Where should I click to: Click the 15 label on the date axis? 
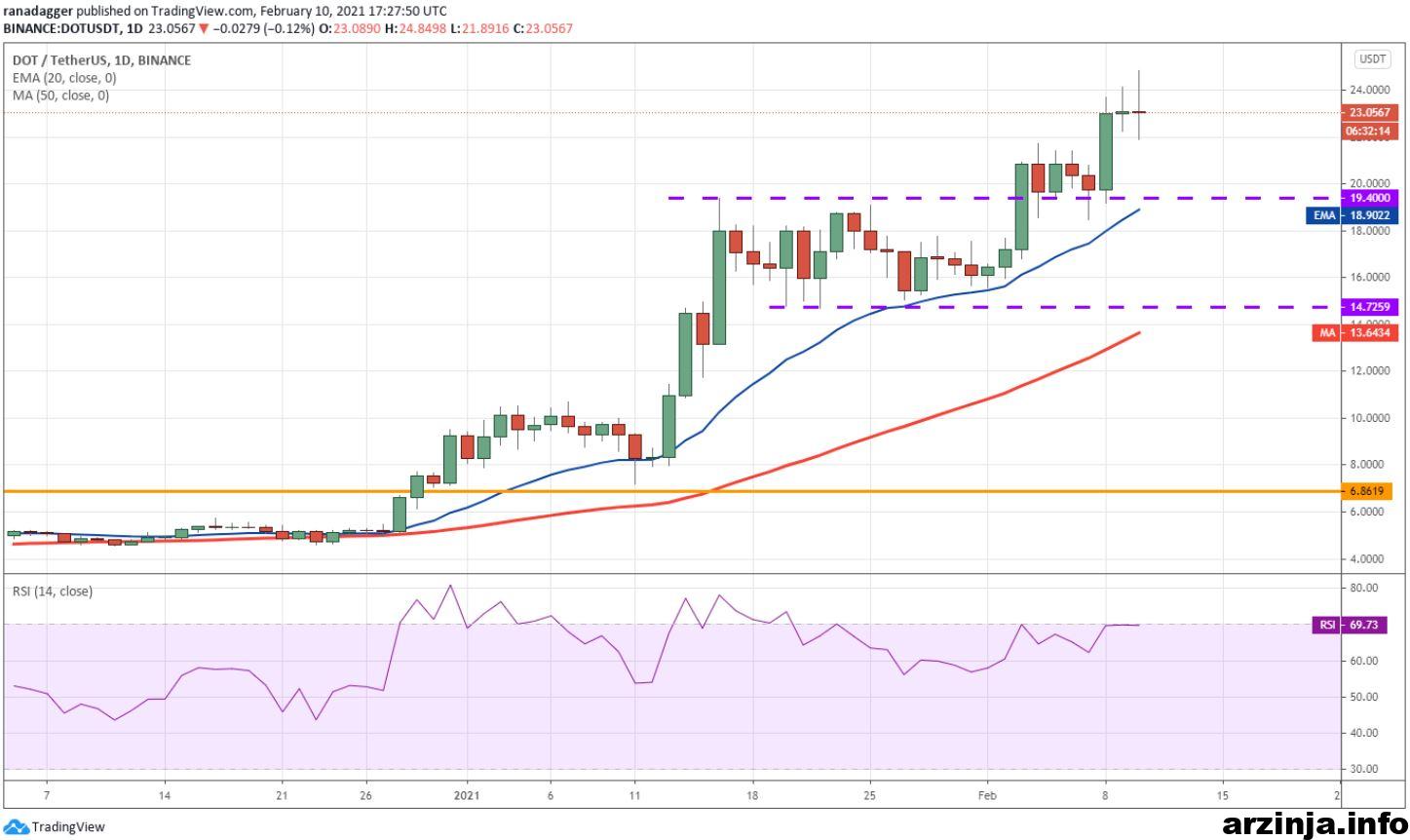tap(1222, 794)
